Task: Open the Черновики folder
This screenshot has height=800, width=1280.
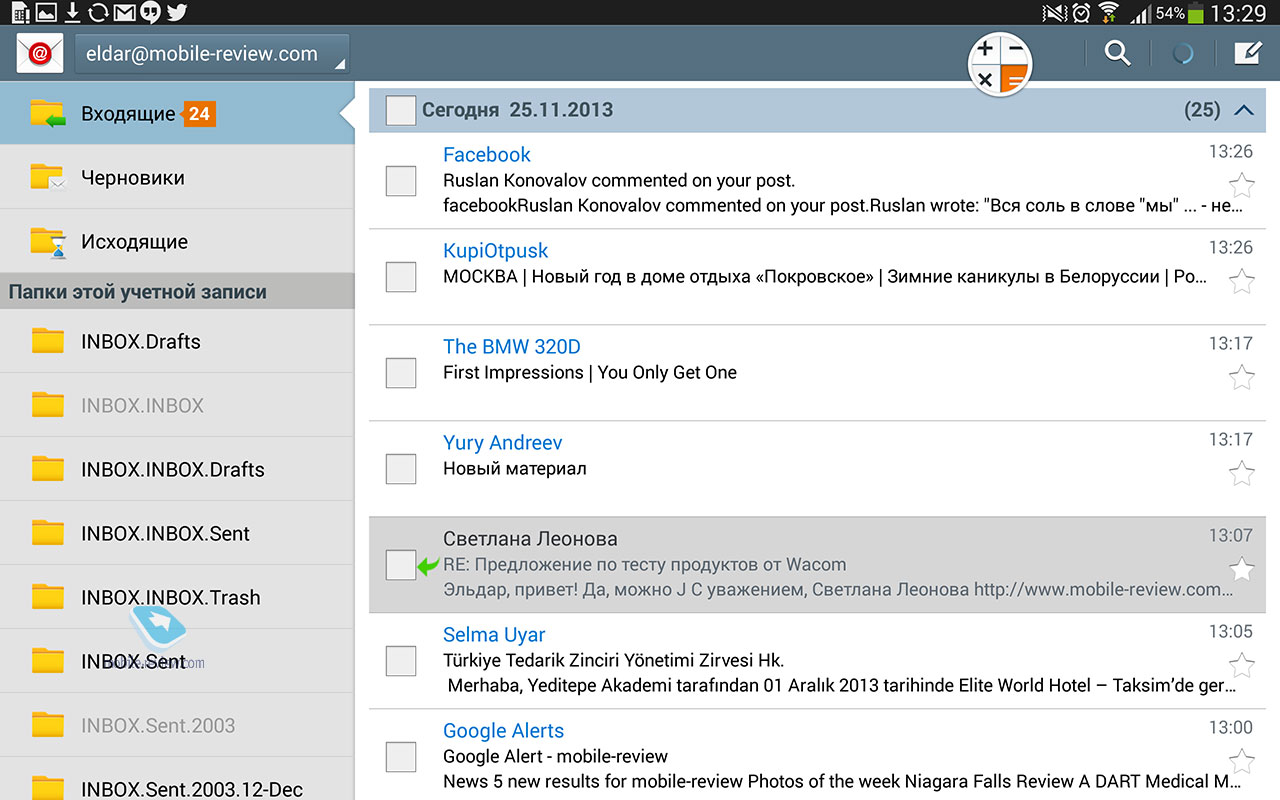Action: coord(177,177)
